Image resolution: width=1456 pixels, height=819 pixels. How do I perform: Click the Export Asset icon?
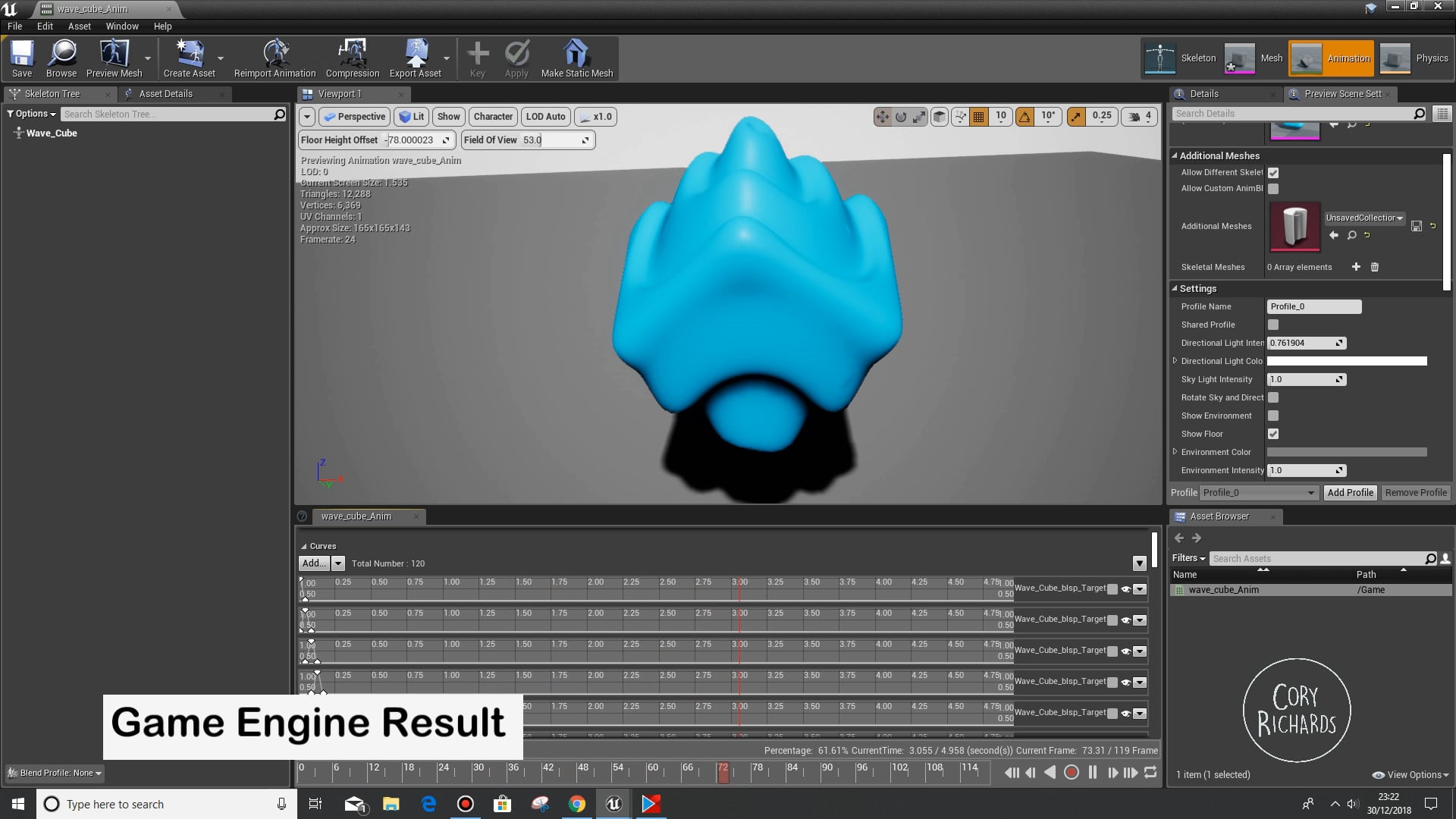tap(415, 58)
